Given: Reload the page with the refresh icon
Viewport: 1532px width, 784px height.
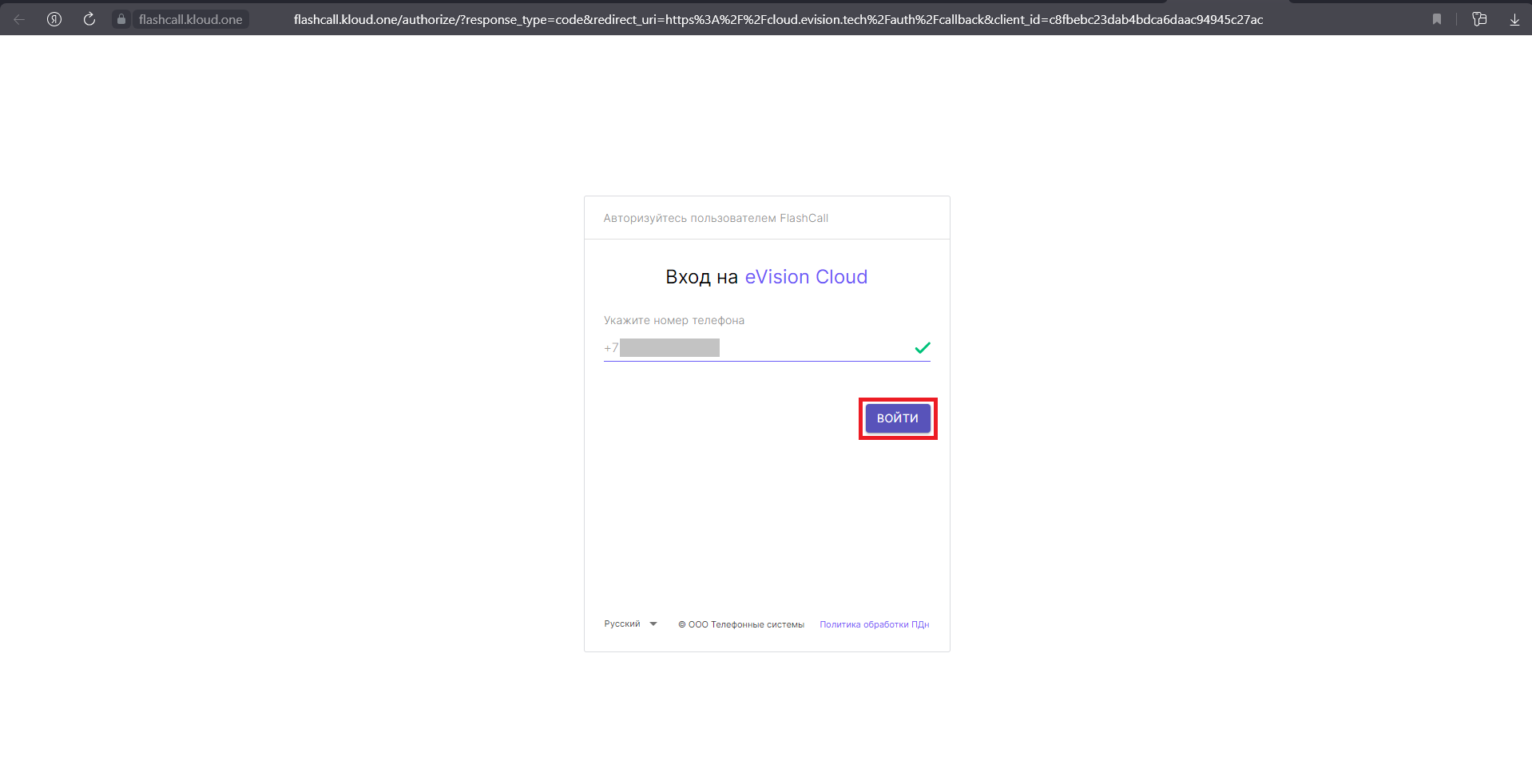Looking at the screenshot, I should tap(89, 19).
